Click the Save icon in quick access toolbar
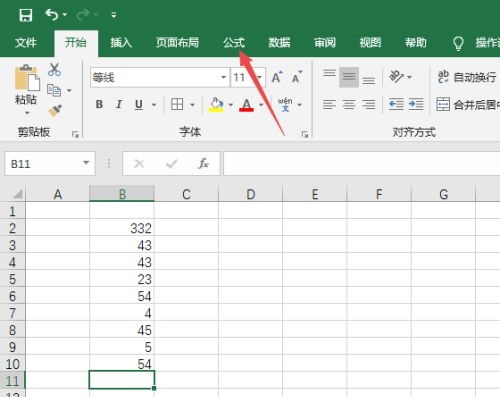Image resolution: width=500 pixels, height=397 pixels. [x=26, y=15]
